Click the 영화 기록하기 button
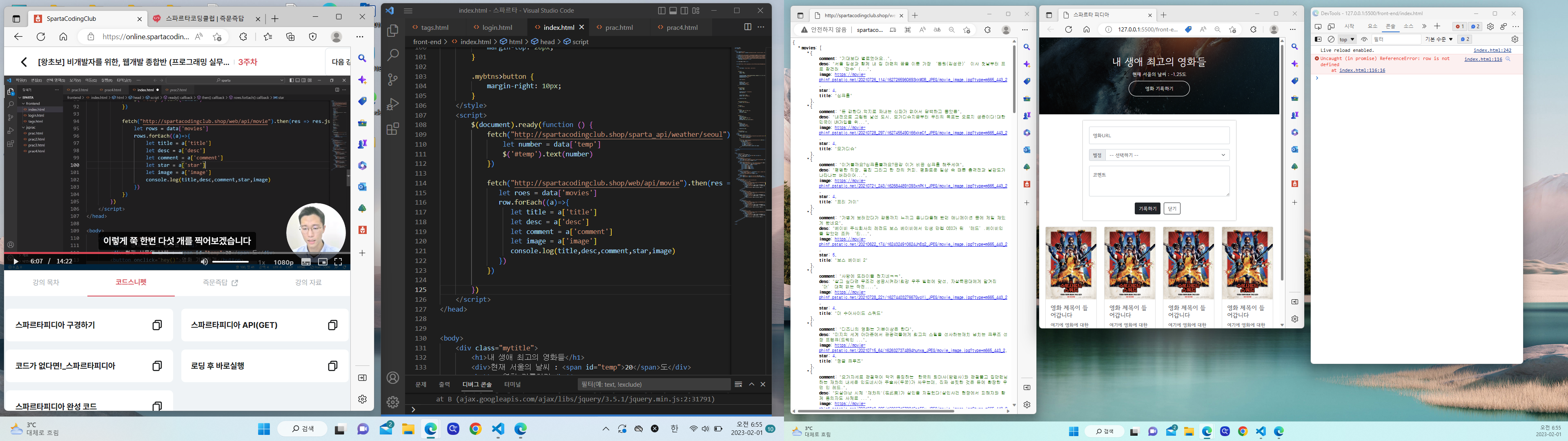The height and width of the screenshot is (441, 1568). pos(1159,89)
